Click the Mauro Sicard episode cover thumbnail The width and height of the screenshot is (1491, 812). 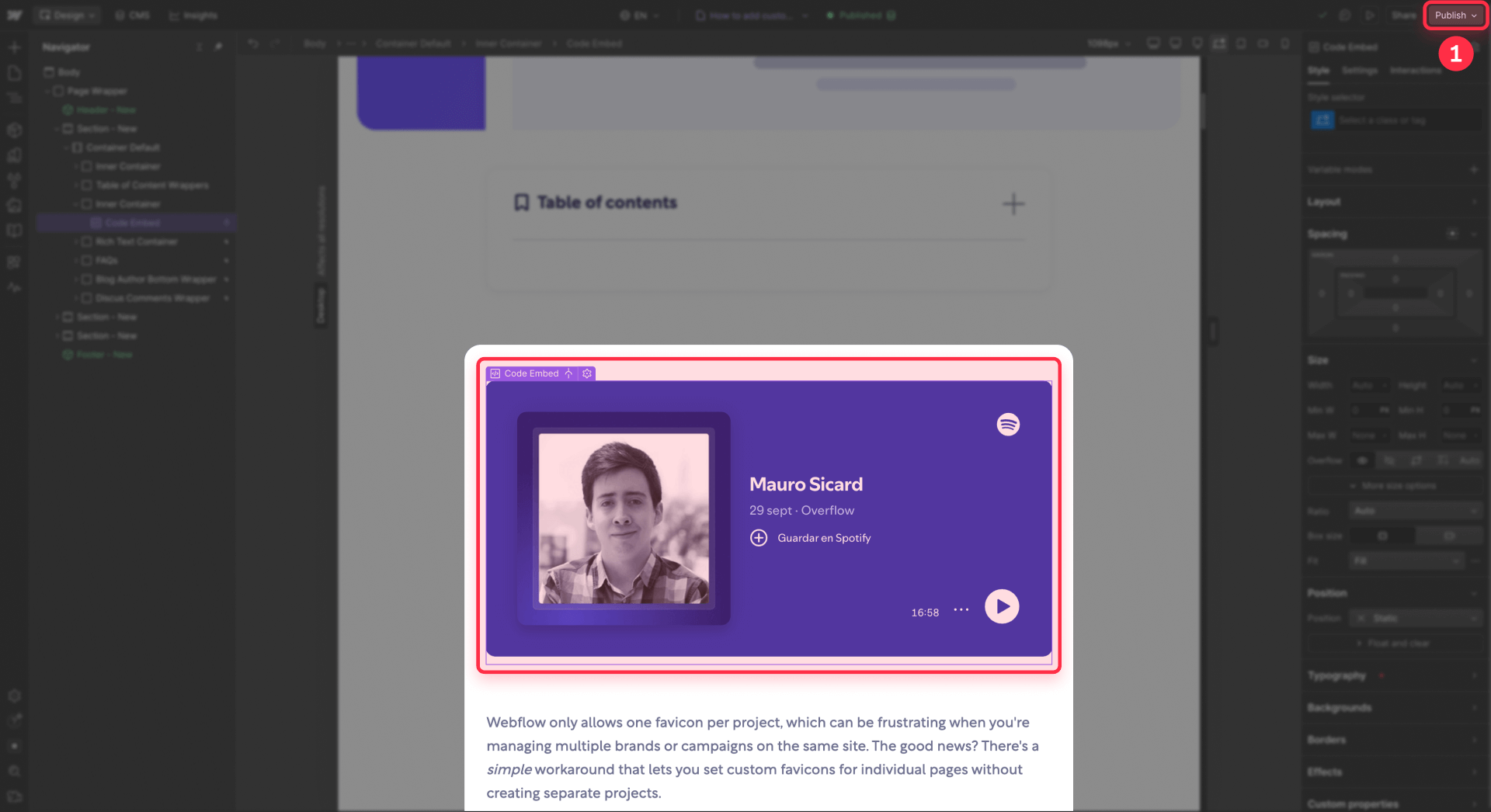point(624,519)
